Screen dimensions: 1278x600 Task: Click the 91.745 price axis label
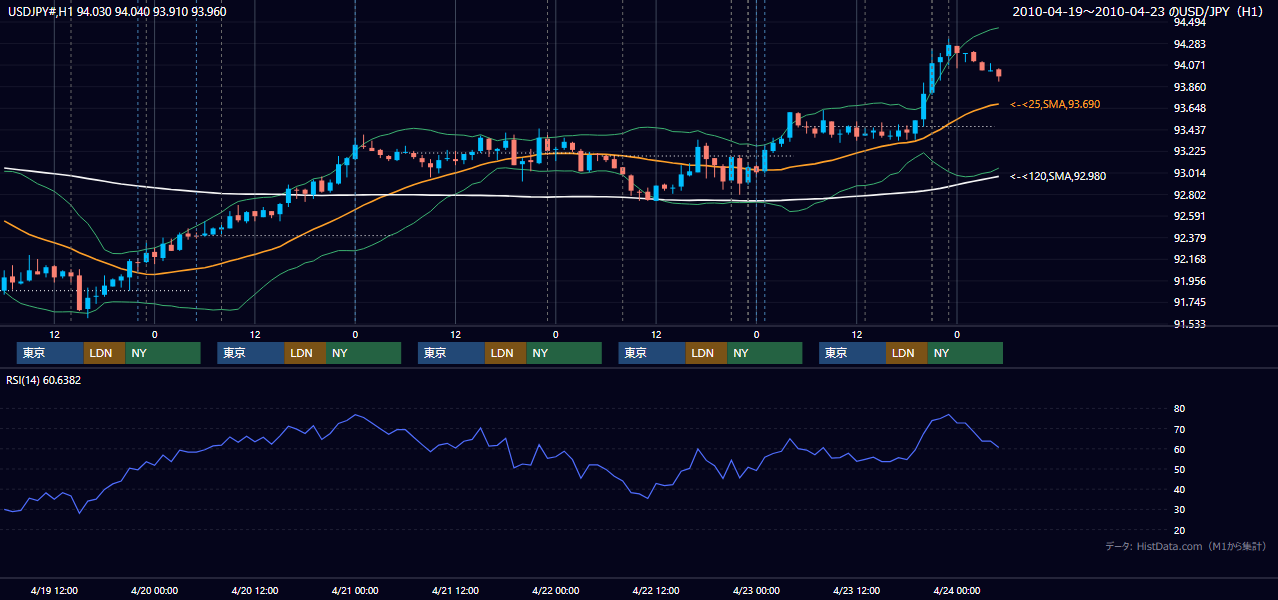click(x=1189, y=303)
